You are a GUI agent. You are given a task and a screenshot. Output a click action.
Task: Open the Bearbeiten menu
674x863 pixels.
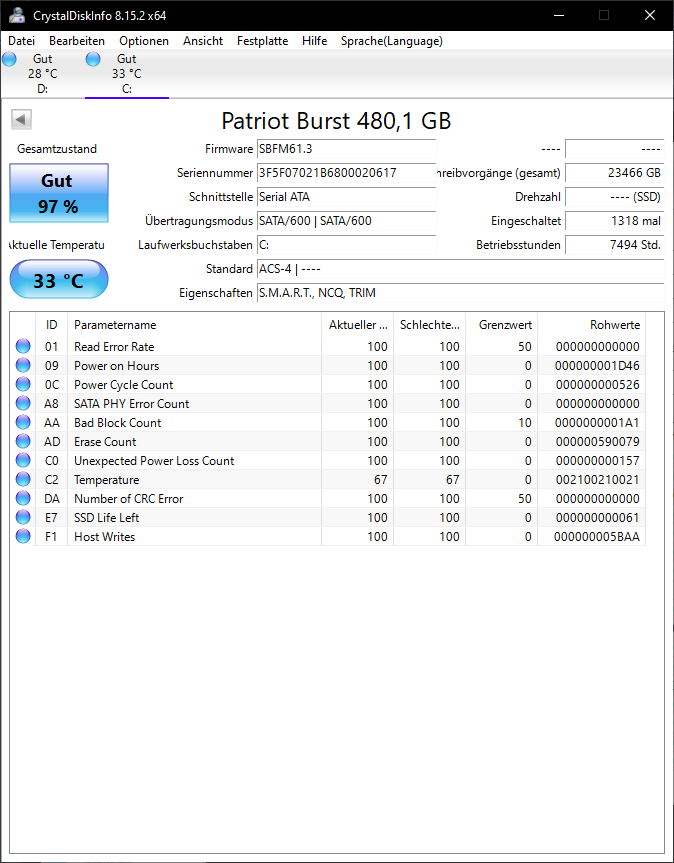pyautogui.click(x=77, y=41)
